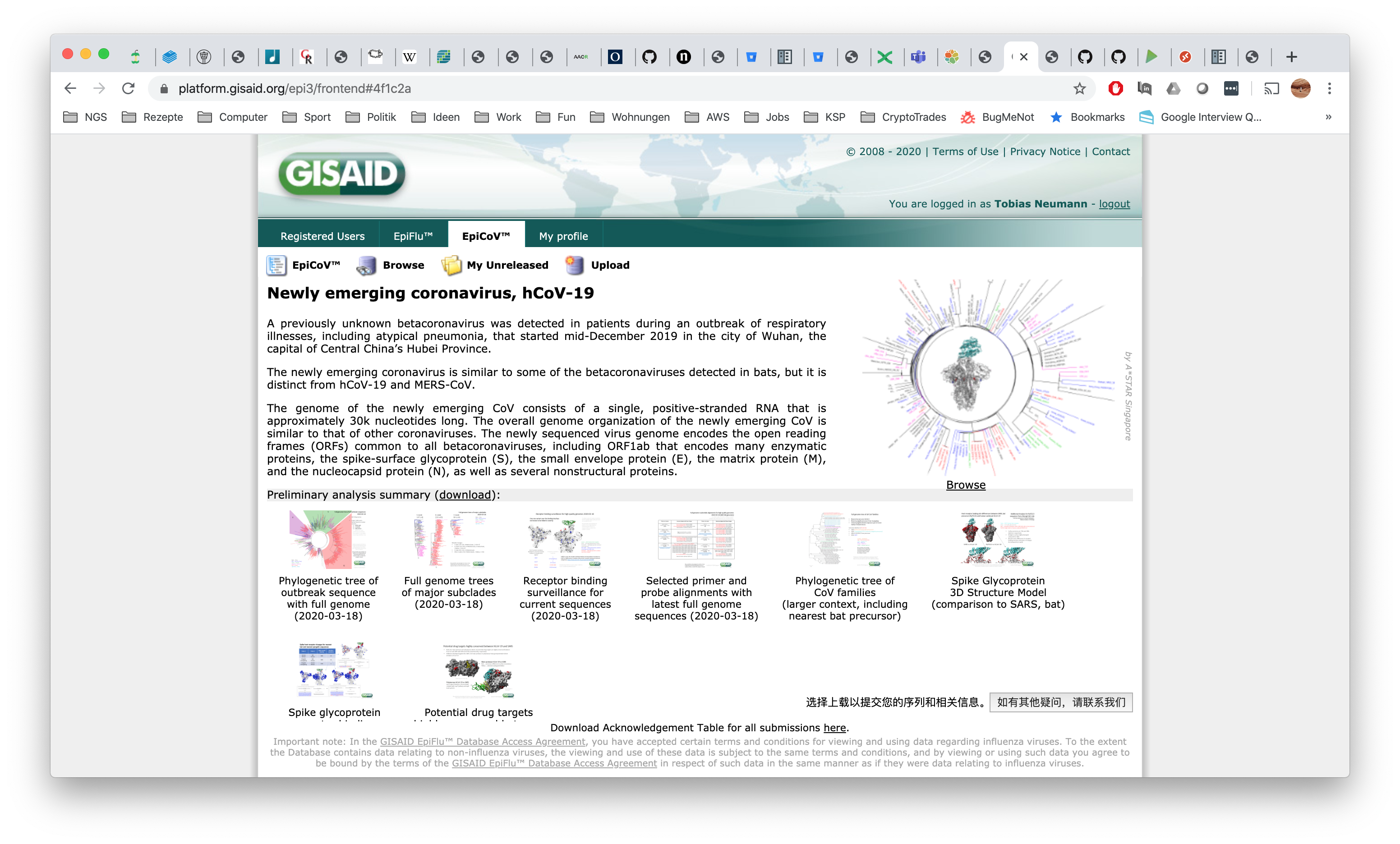Screen dimensions: 1400x844
Task: Open the Terms of Use page
Action: coord(965,151)
